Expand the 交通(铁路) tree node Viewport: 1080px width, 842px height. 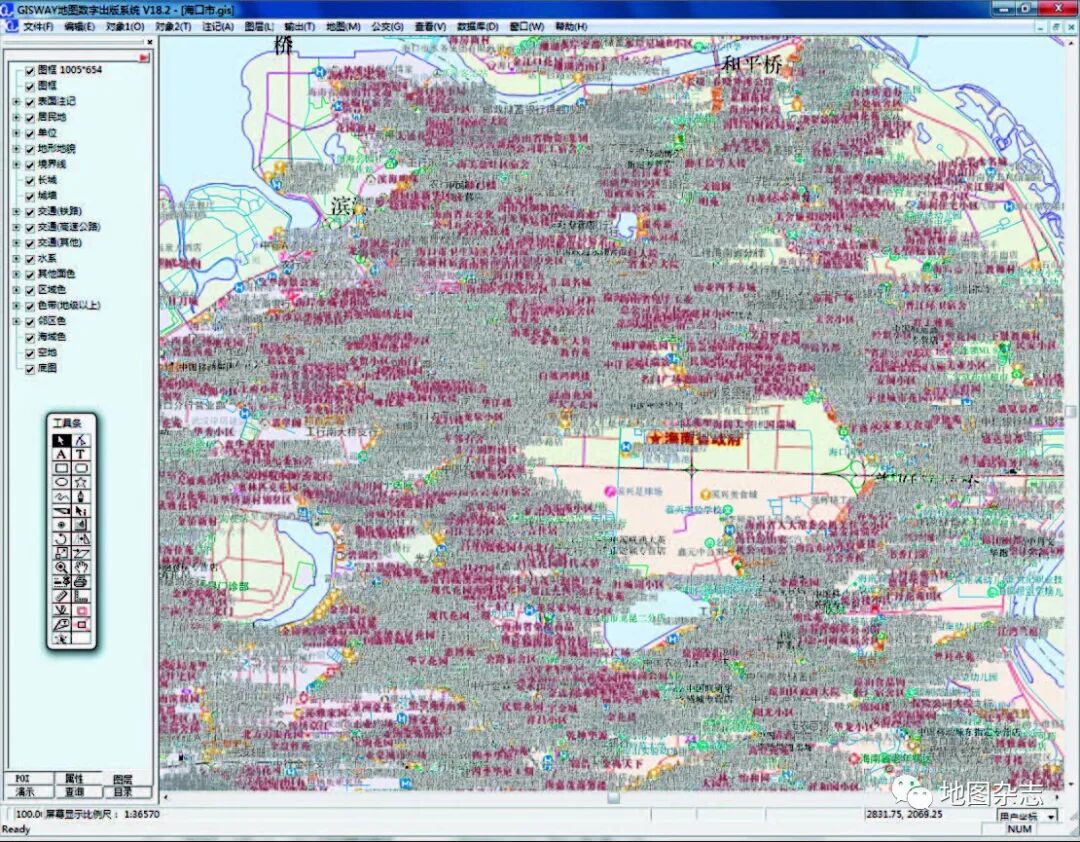(x=17, y=212)
